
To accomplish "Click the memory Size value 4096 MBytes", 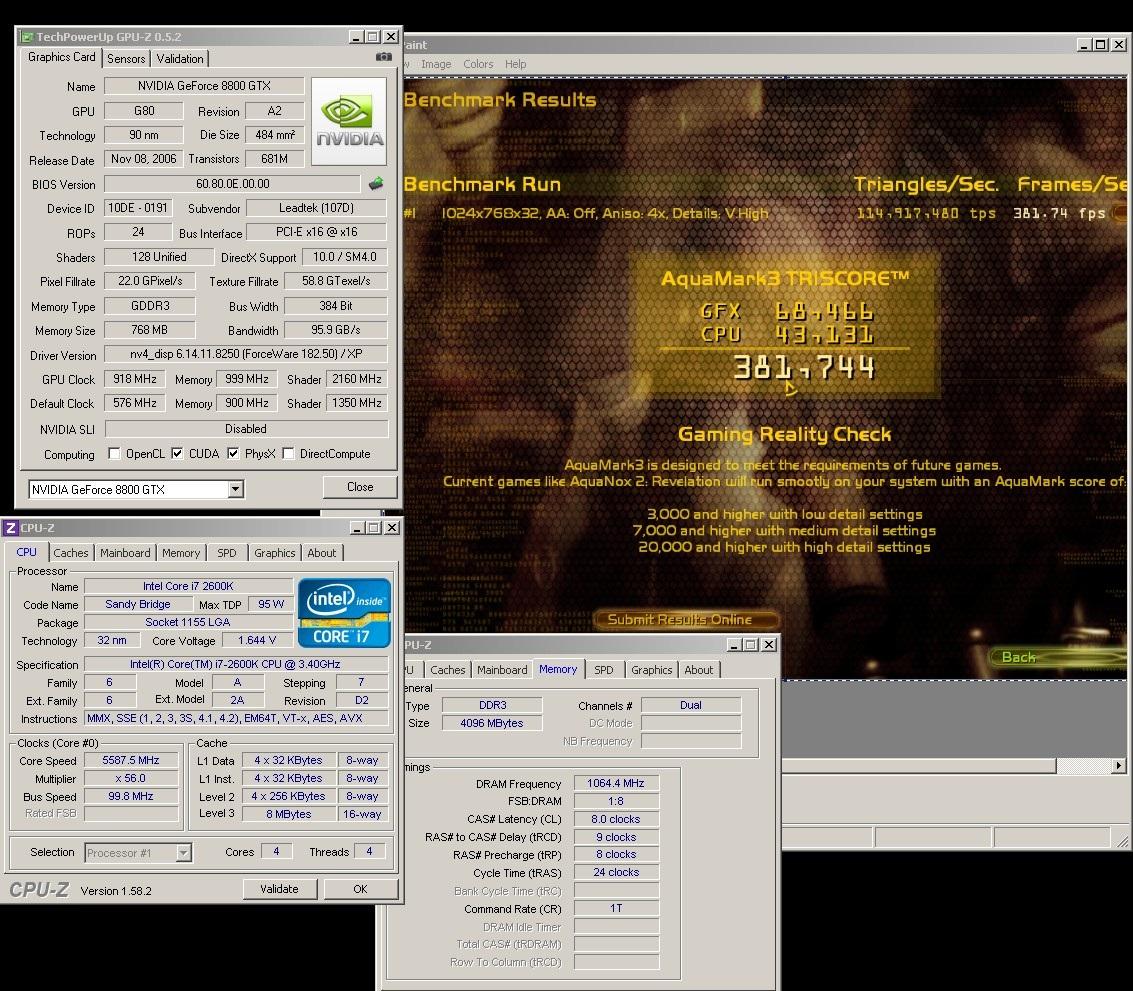I will click(491, 723).
